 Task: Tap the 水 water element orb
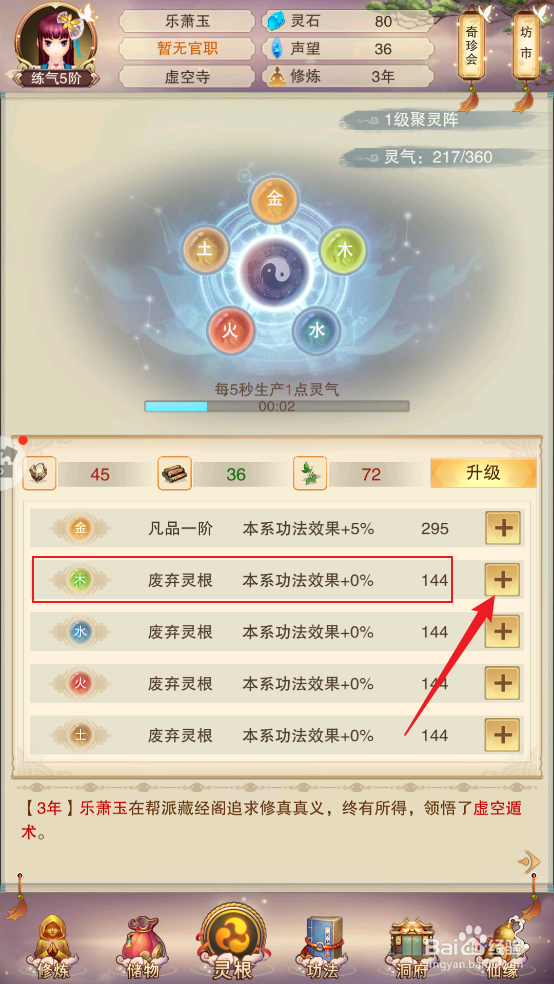point(316,331)
